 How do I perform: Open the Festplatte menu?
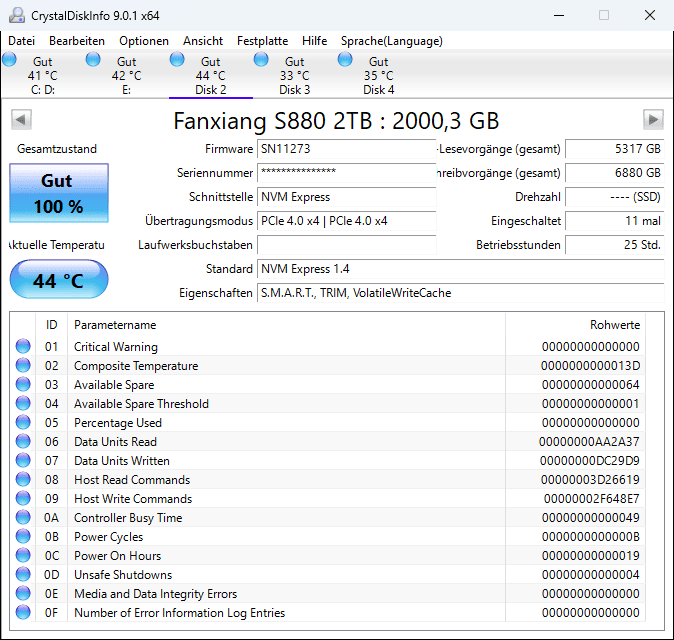(263, 41)
